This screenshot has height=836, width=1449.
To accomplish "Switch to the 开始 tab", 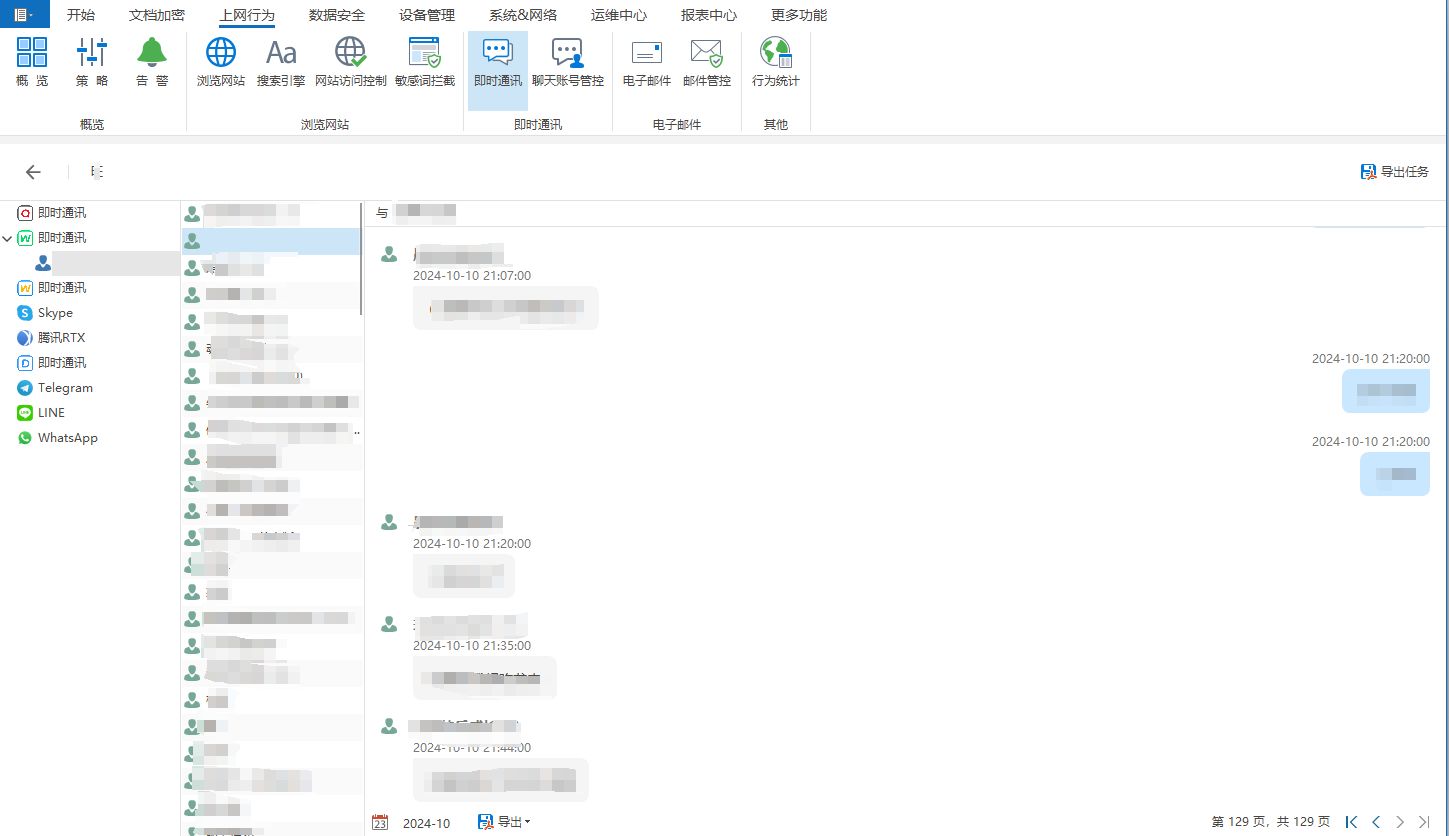I will [x=81, y=15].
